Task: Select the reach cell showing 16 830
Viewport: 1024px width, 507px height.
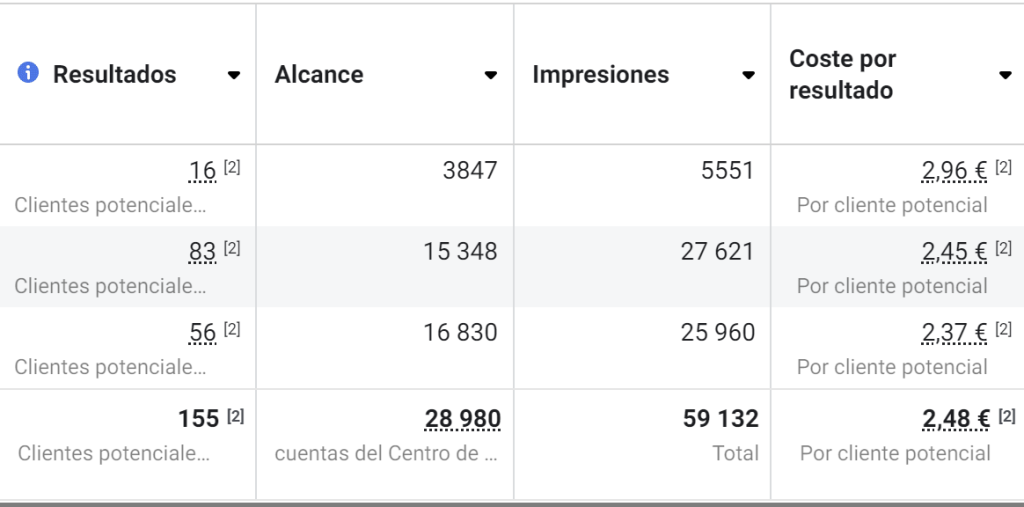Action: pos(385,348)
